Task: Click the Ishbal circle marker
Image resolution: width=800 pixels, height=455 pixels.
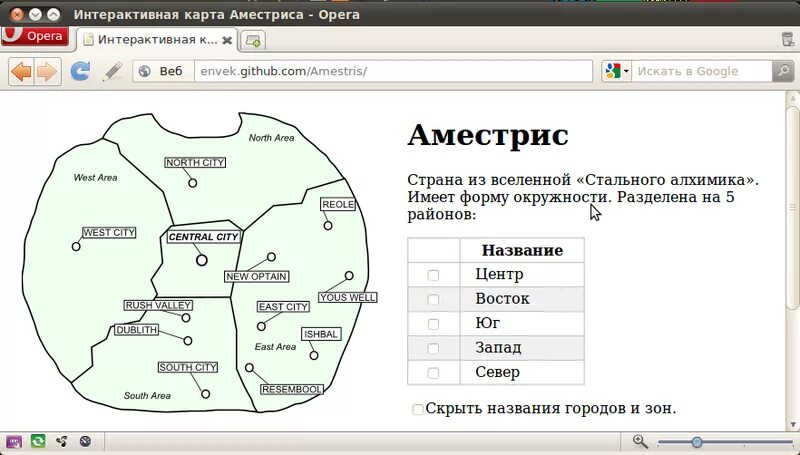Action: (x=314, y=356)
